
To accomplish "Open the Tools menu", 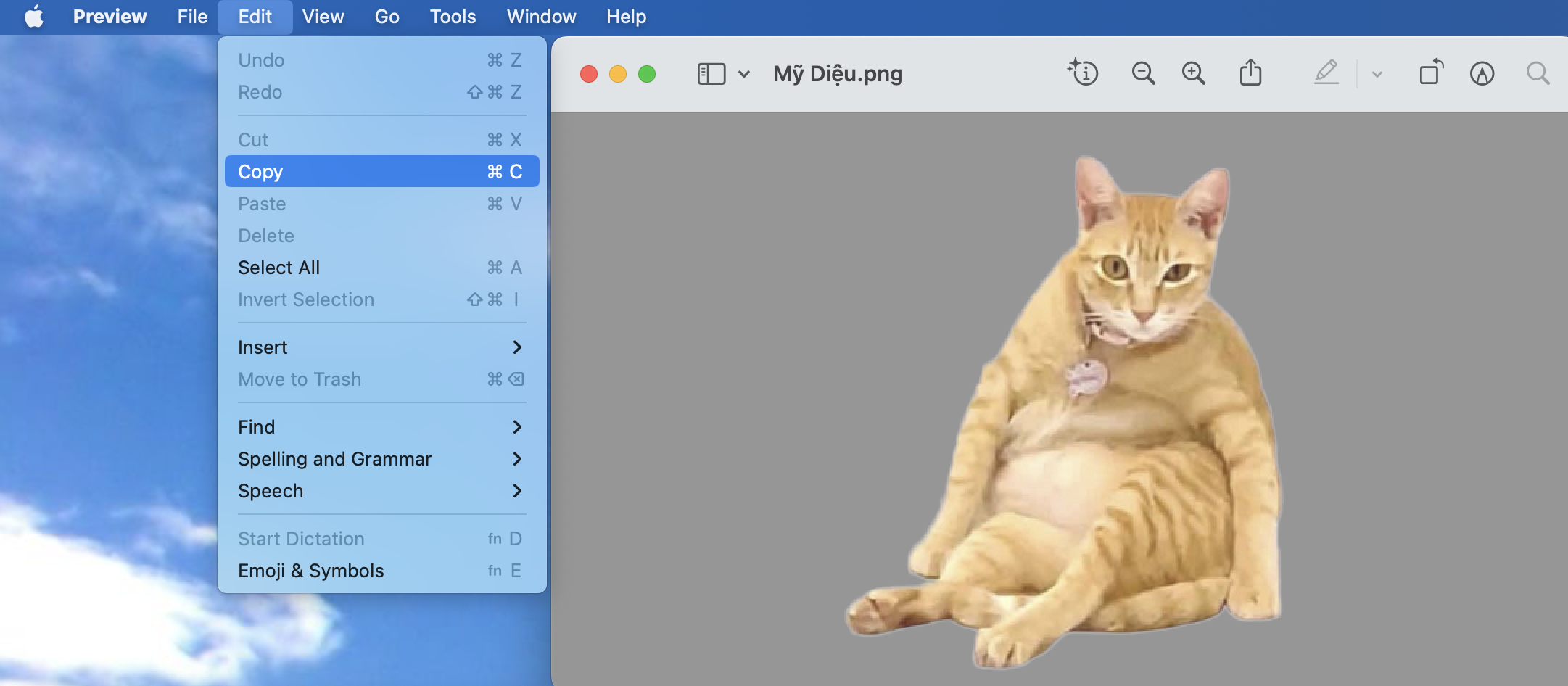I will point(453,17).
